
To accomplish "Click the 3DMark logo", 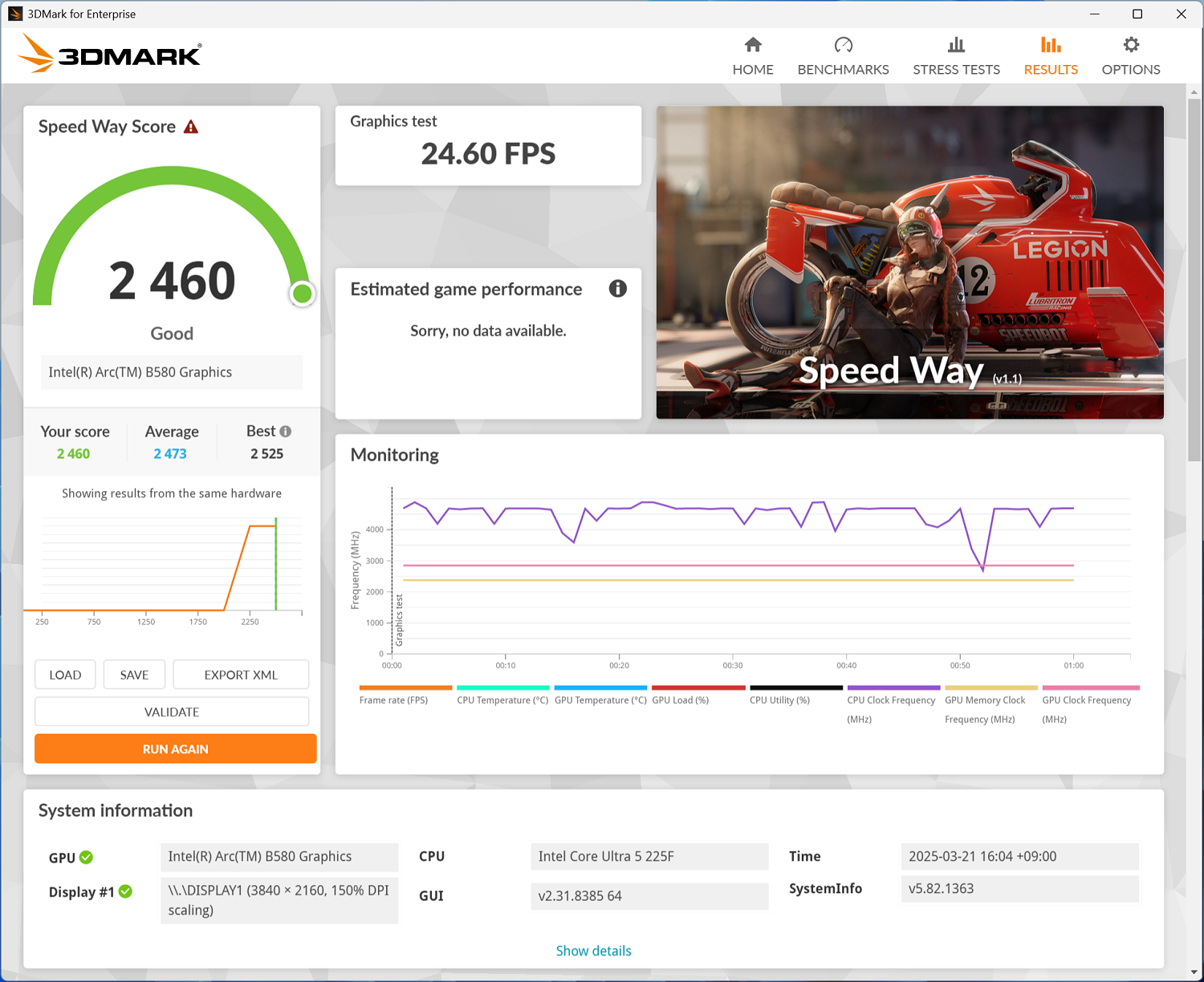I will tap(110, 54).
